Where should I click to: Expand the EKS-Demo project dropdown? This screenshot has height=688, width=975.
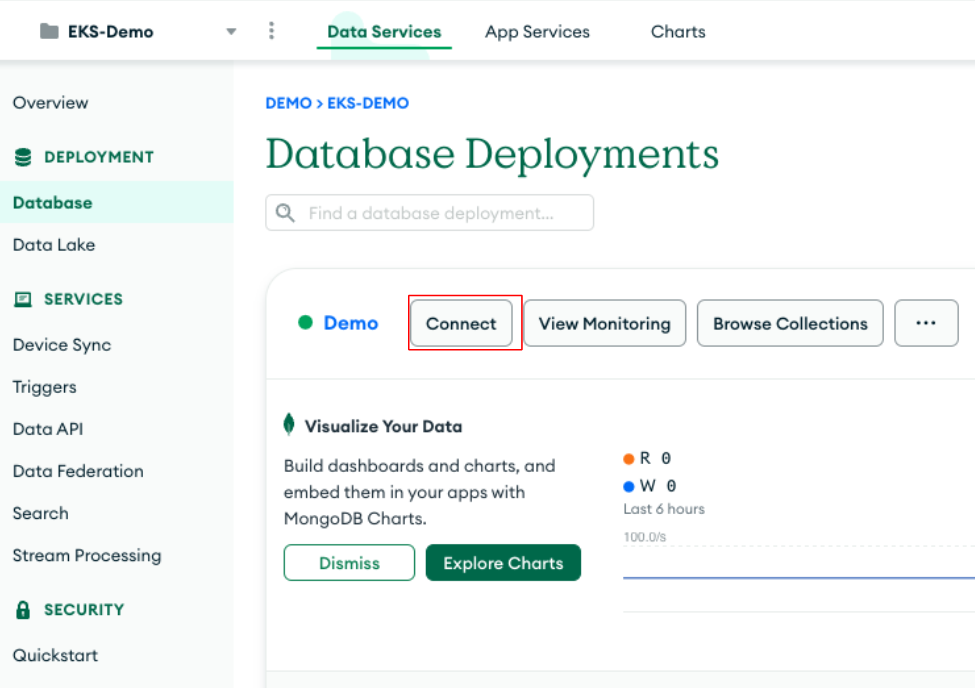point(231,31)
